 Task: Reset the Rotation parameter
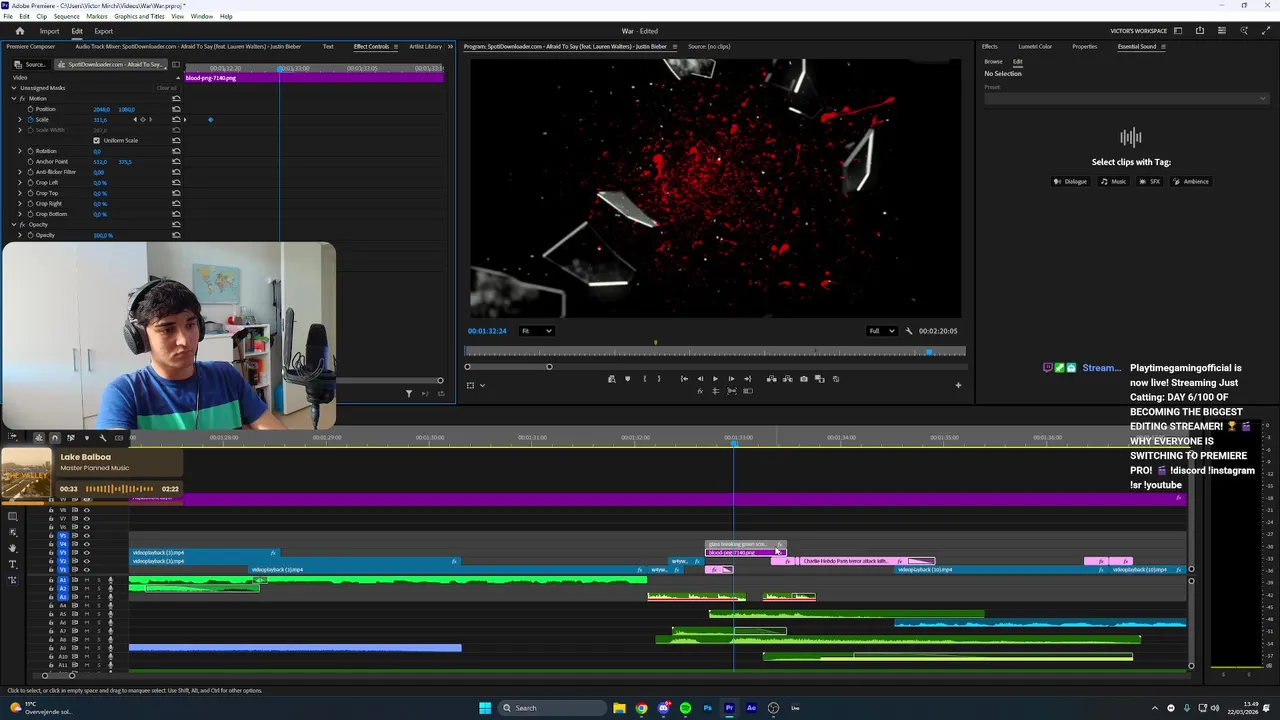point(176,151)
